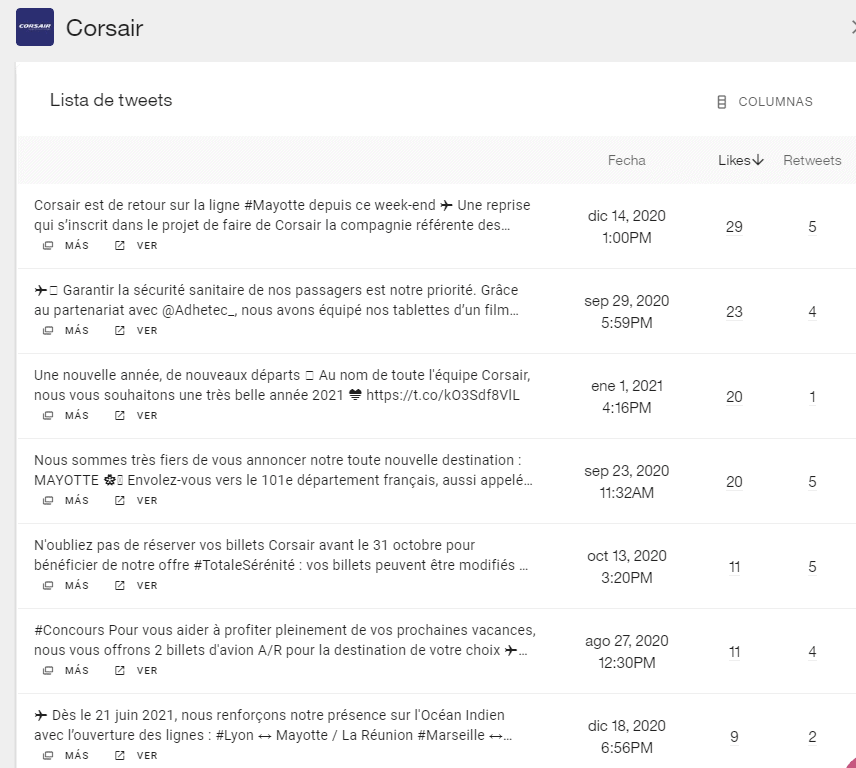Click the date 'ene 1, 2021 4:16PM'

click(627, 397)
